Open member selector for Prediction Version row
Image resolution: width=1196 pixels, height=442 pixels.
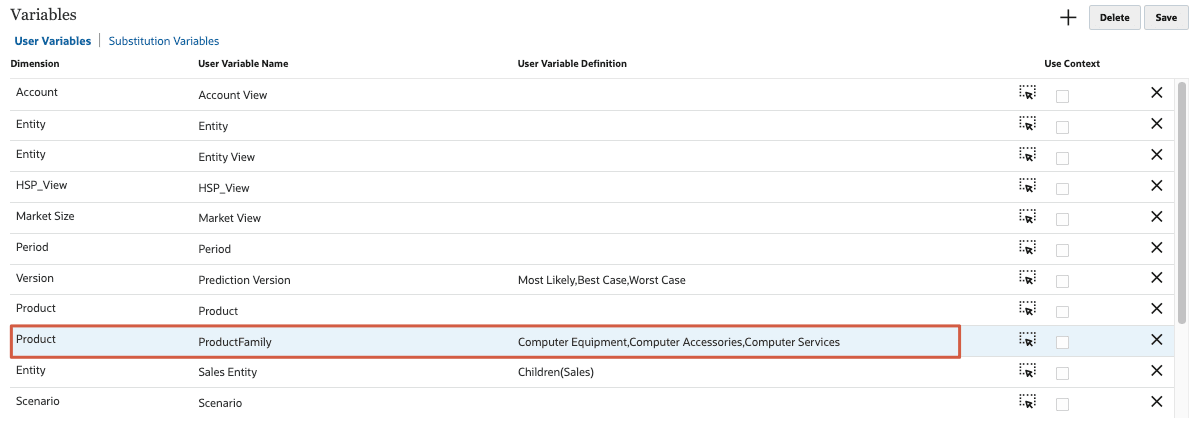1027,278
